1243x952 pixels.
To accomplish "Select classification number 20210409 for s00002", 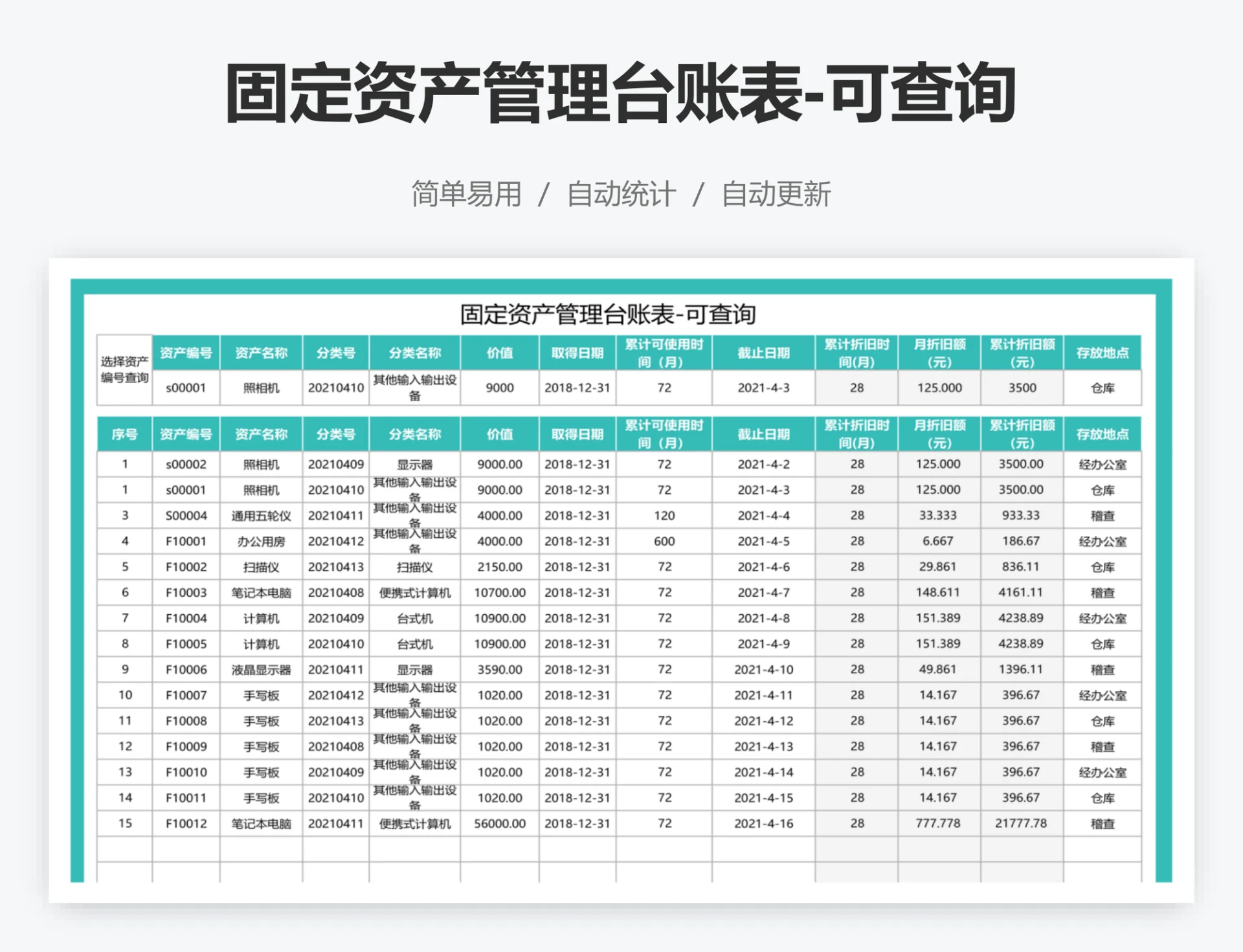I will [x=335, y=464].
